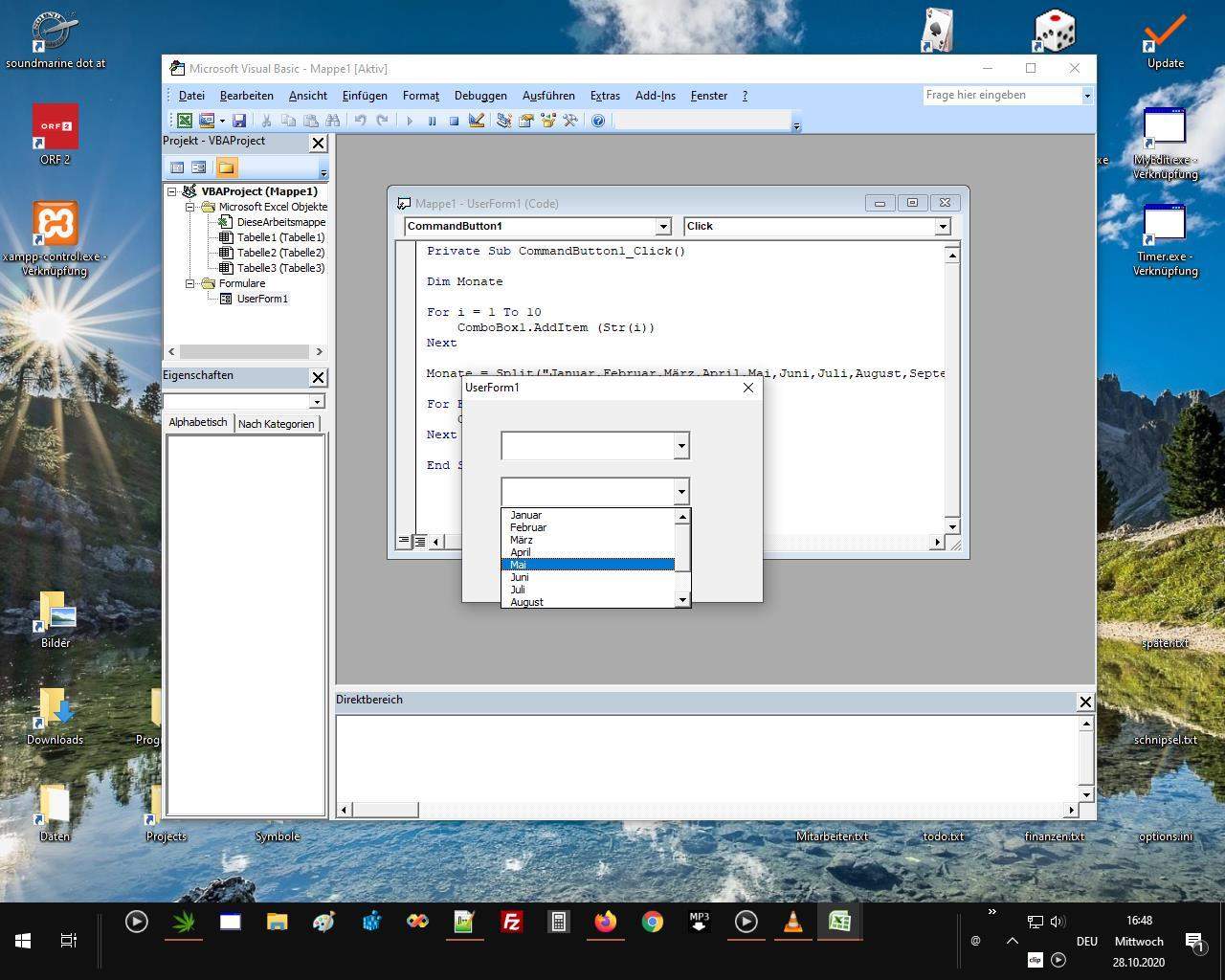This screenshot has height=980, width=1225.
Task: Click the Find binoculars icon
Action: click(332, 121)
